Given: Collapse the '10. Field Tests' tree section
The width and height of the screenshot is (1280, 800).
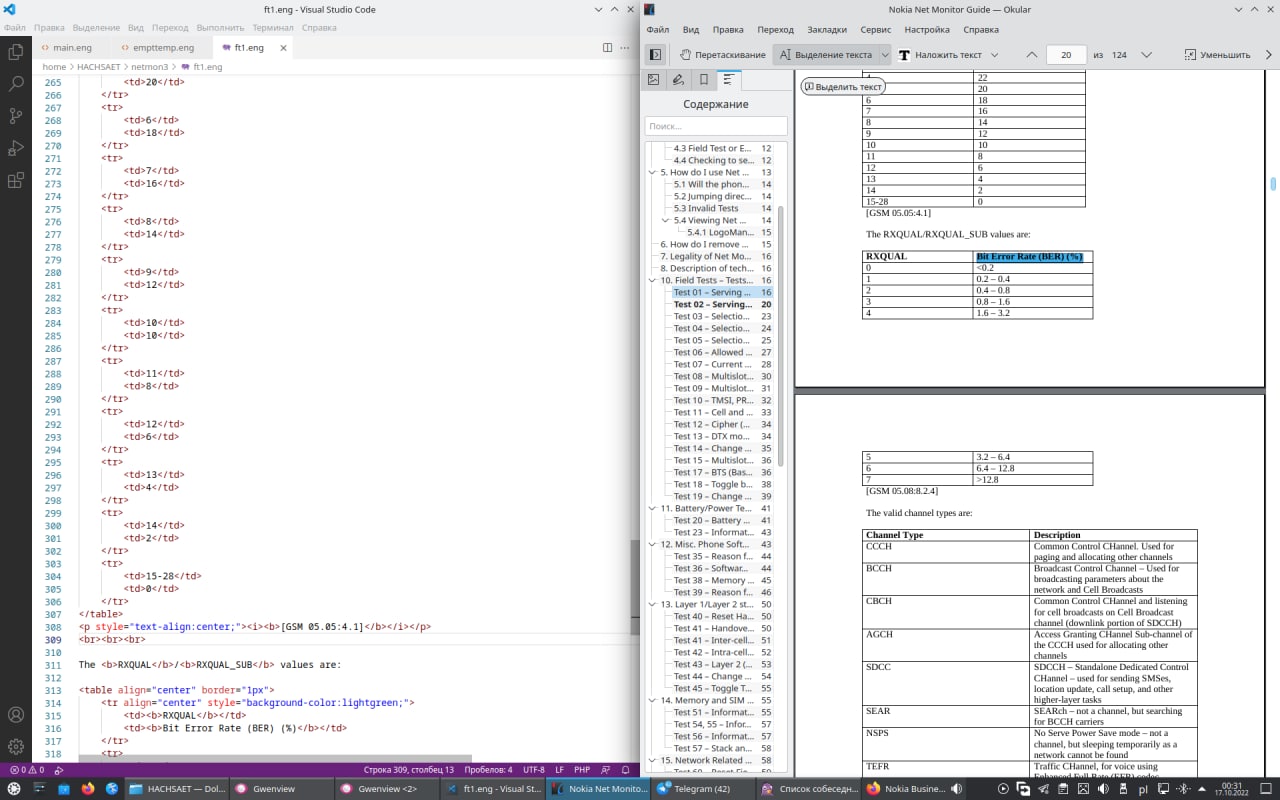Looking at the screenshot, I should pos(652,280).
